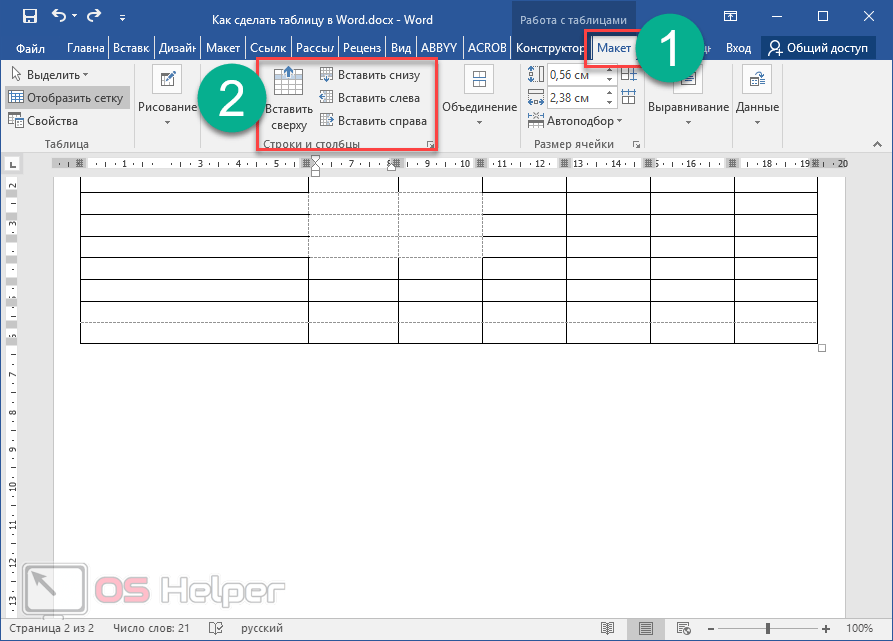Switch to the Конструктор tab

coord(549,48)
